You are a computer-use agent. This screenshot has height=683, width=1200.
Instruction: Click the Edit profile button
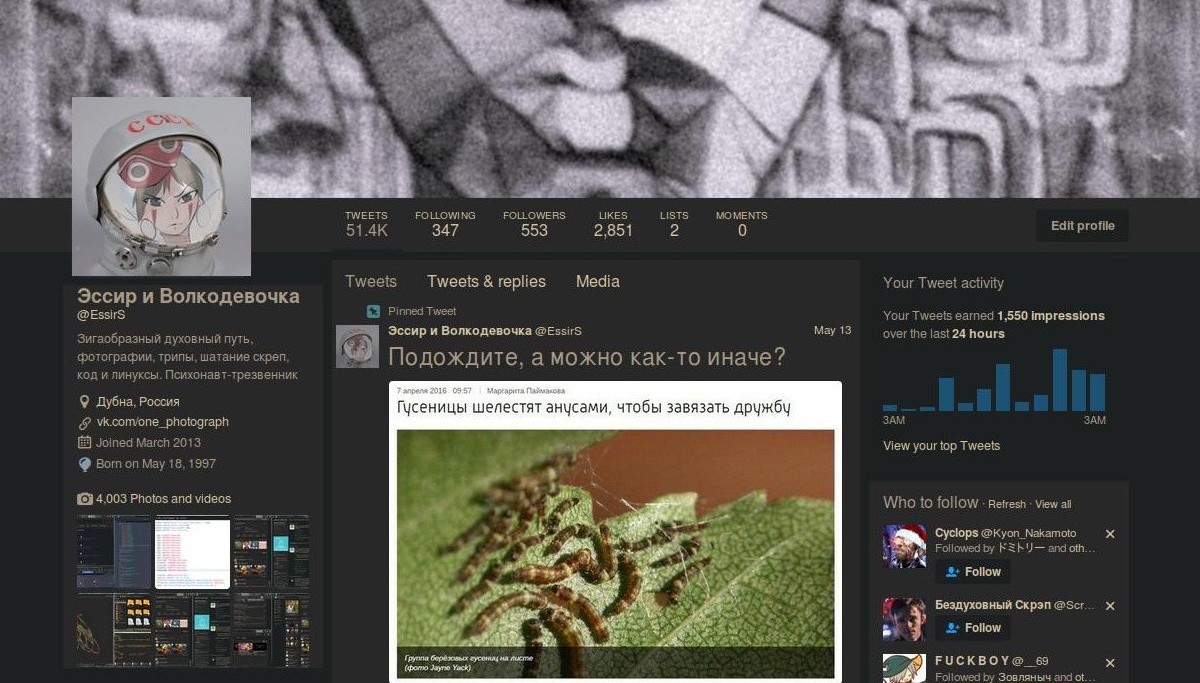(1082, 225)
